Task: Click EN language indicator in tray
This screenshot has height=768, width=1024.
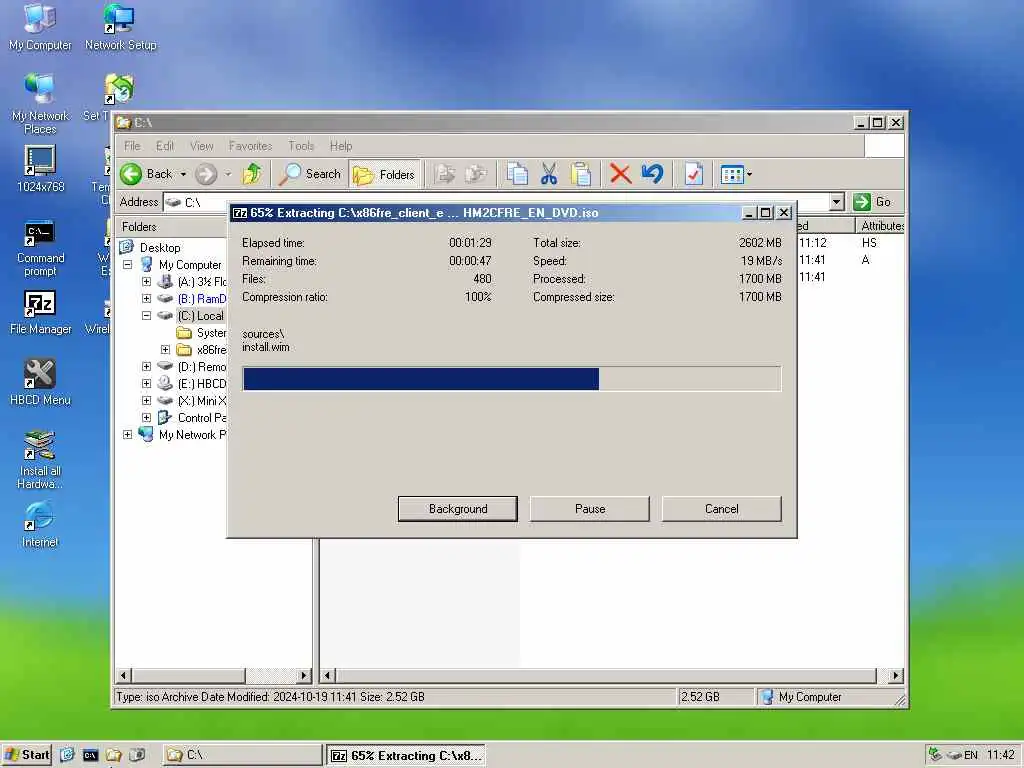Action: [x=970, y=755]
